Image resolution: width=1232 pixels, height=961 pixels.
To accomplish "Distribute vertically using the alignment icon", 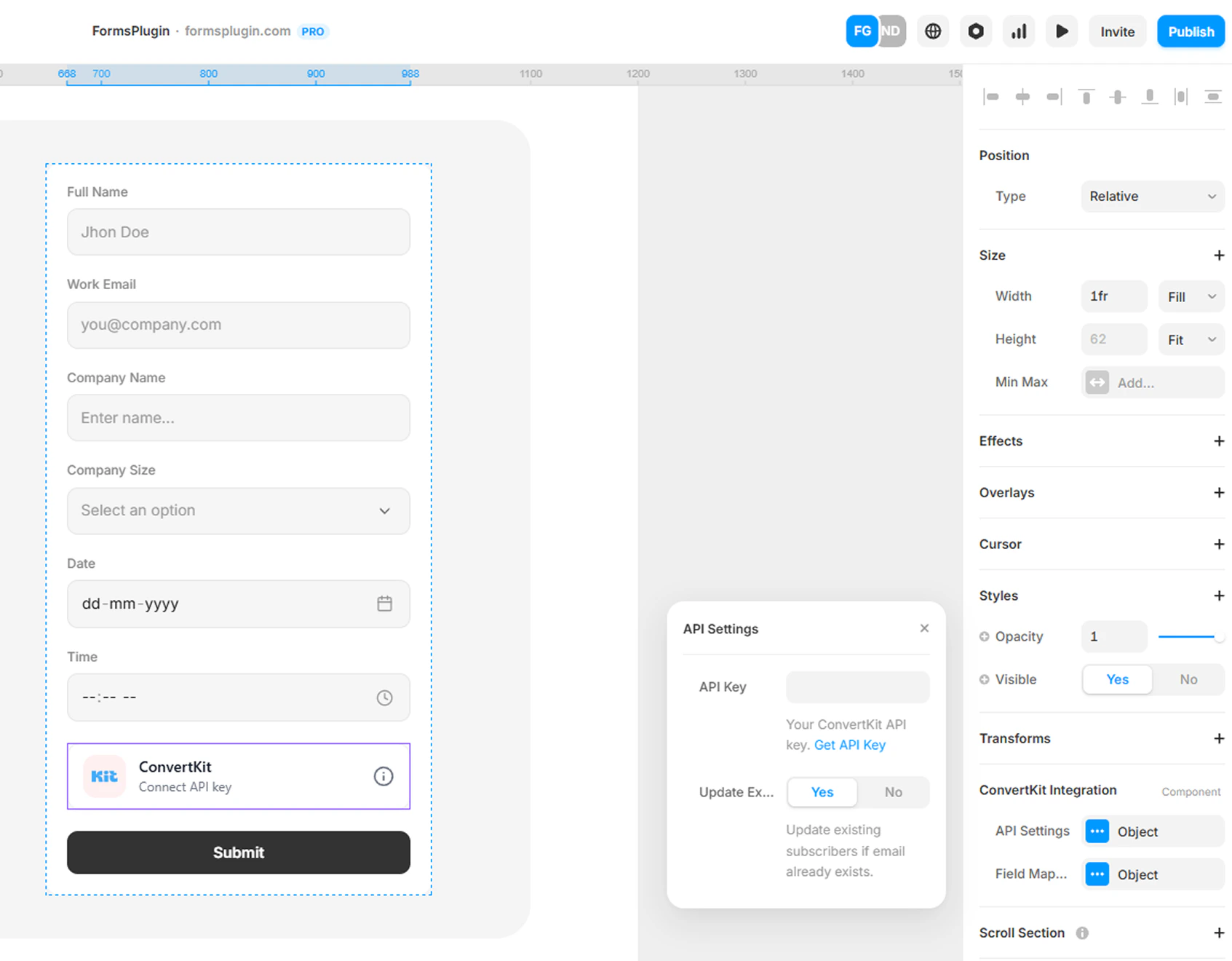I will (1213, 96).
